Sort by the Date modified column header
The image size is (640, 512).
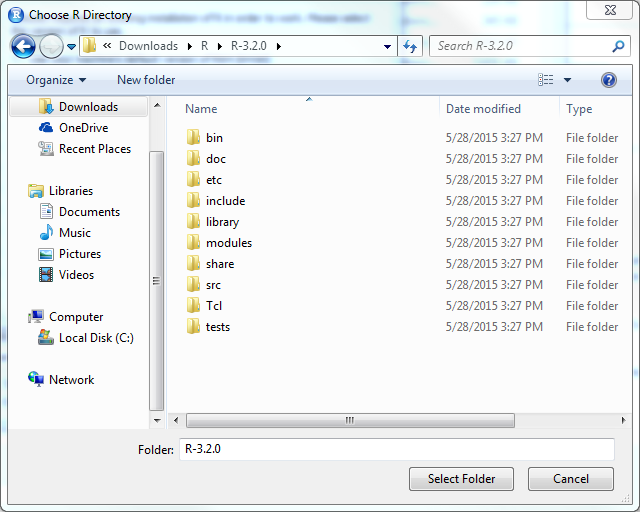tap(483, 109)
